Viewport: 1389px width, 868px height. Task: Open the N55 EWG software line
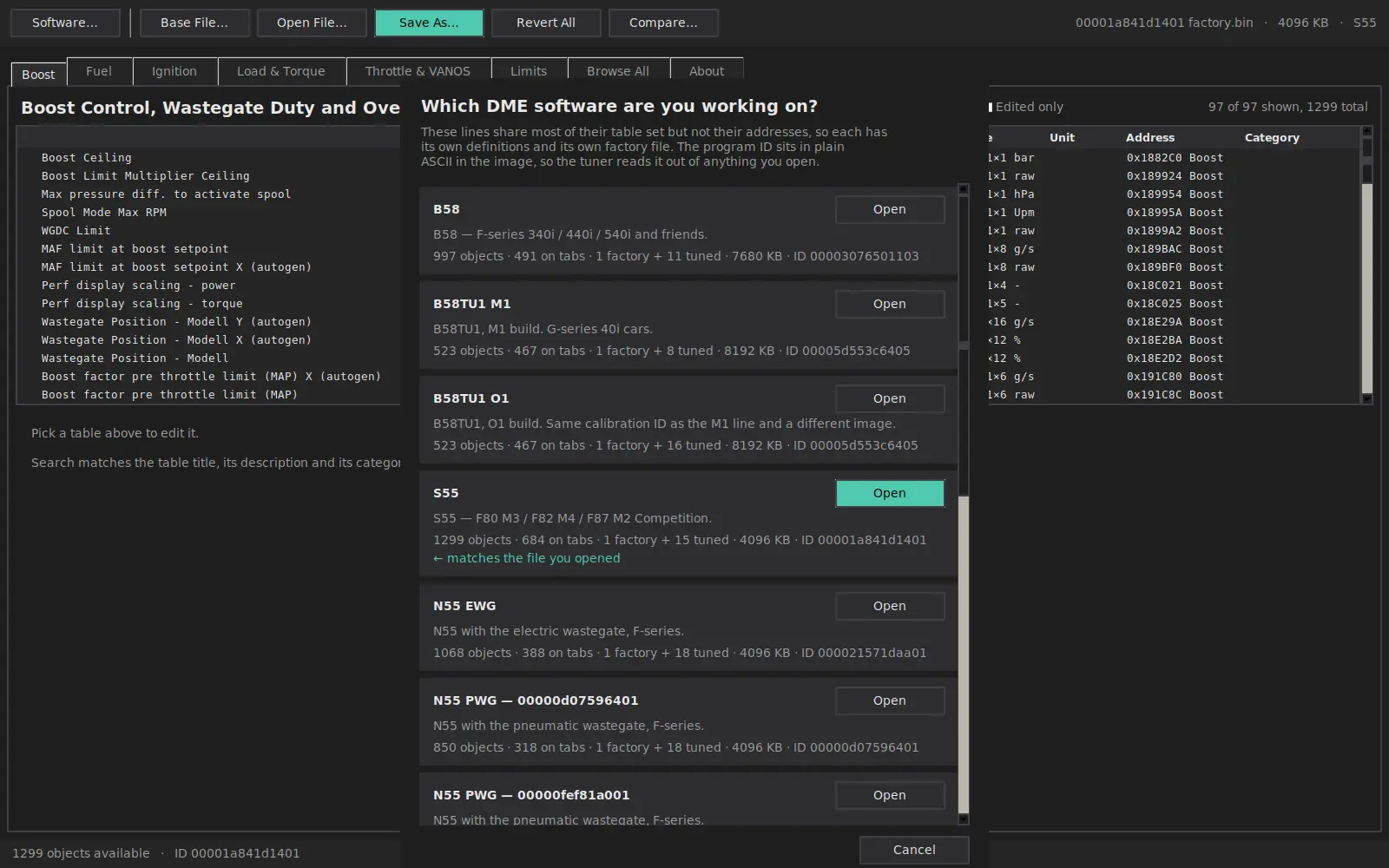click(x=890, y=606)
